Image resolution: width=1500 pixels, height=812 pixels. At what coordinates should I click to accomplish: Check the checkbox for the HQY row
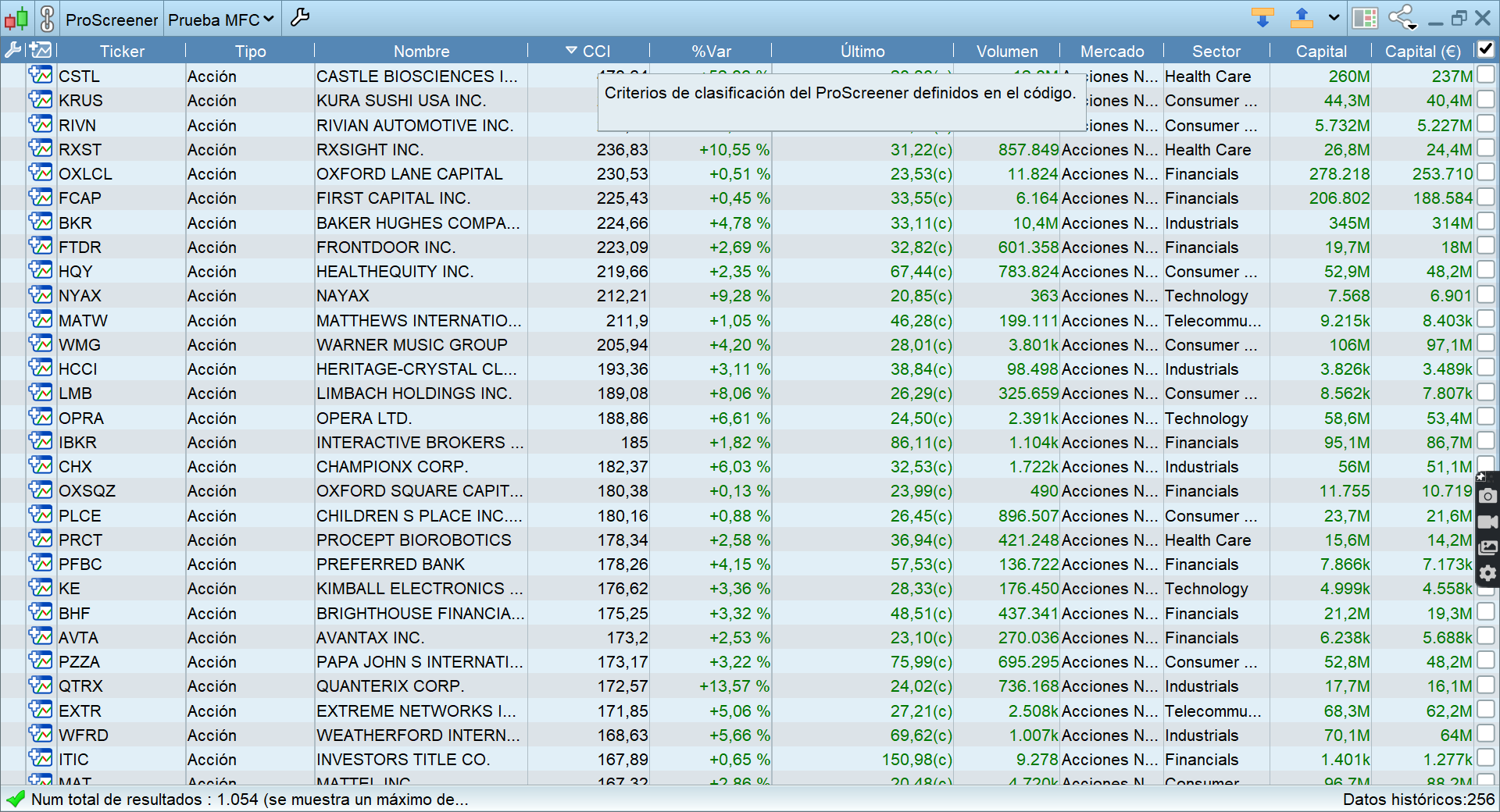coord(1485,270)
